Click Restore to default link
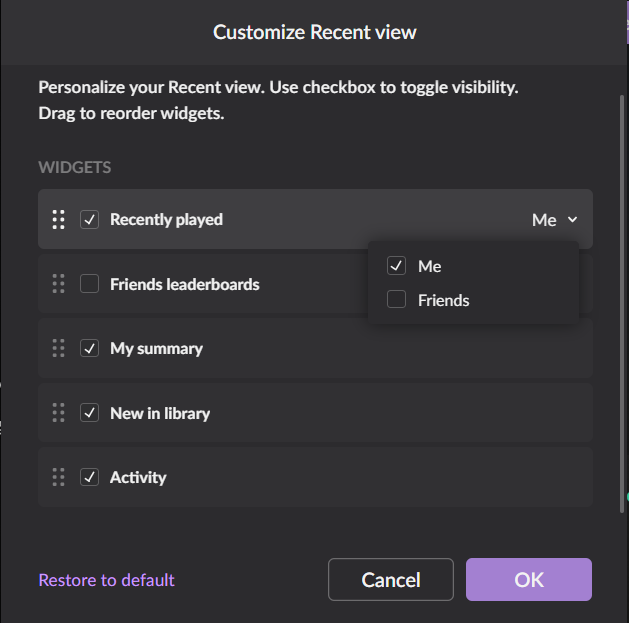 click(107, 580)
